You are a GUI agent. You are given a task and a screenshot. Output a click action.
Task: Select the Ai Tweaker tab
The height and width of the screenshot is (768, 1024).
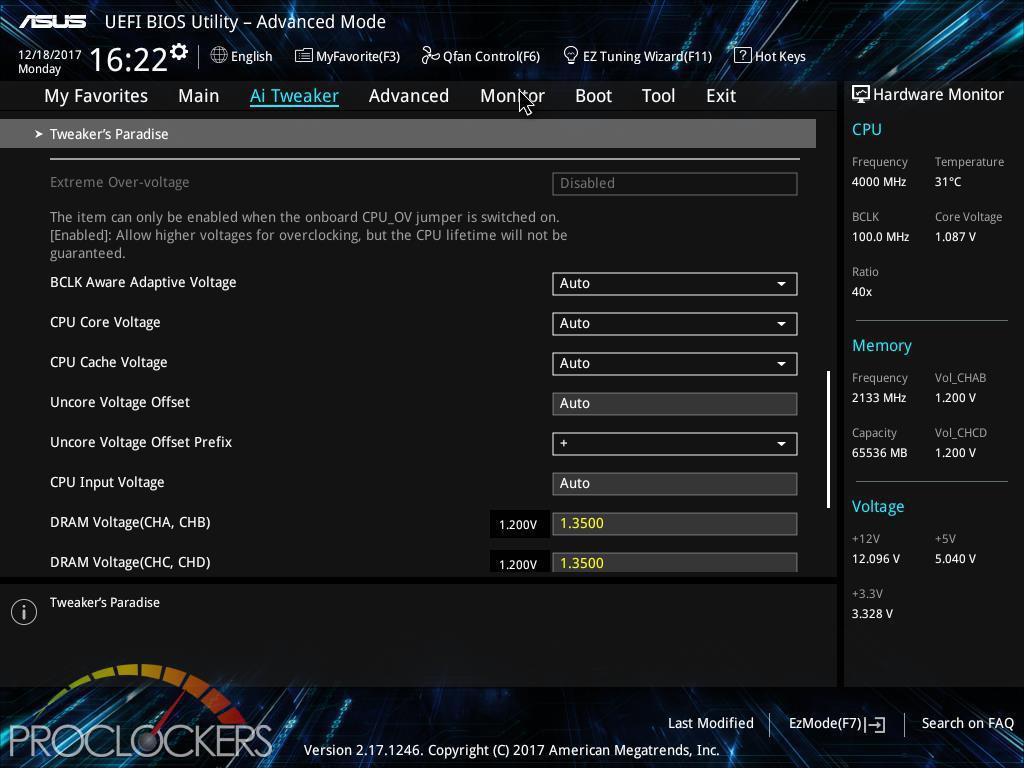tap(294, 96)
